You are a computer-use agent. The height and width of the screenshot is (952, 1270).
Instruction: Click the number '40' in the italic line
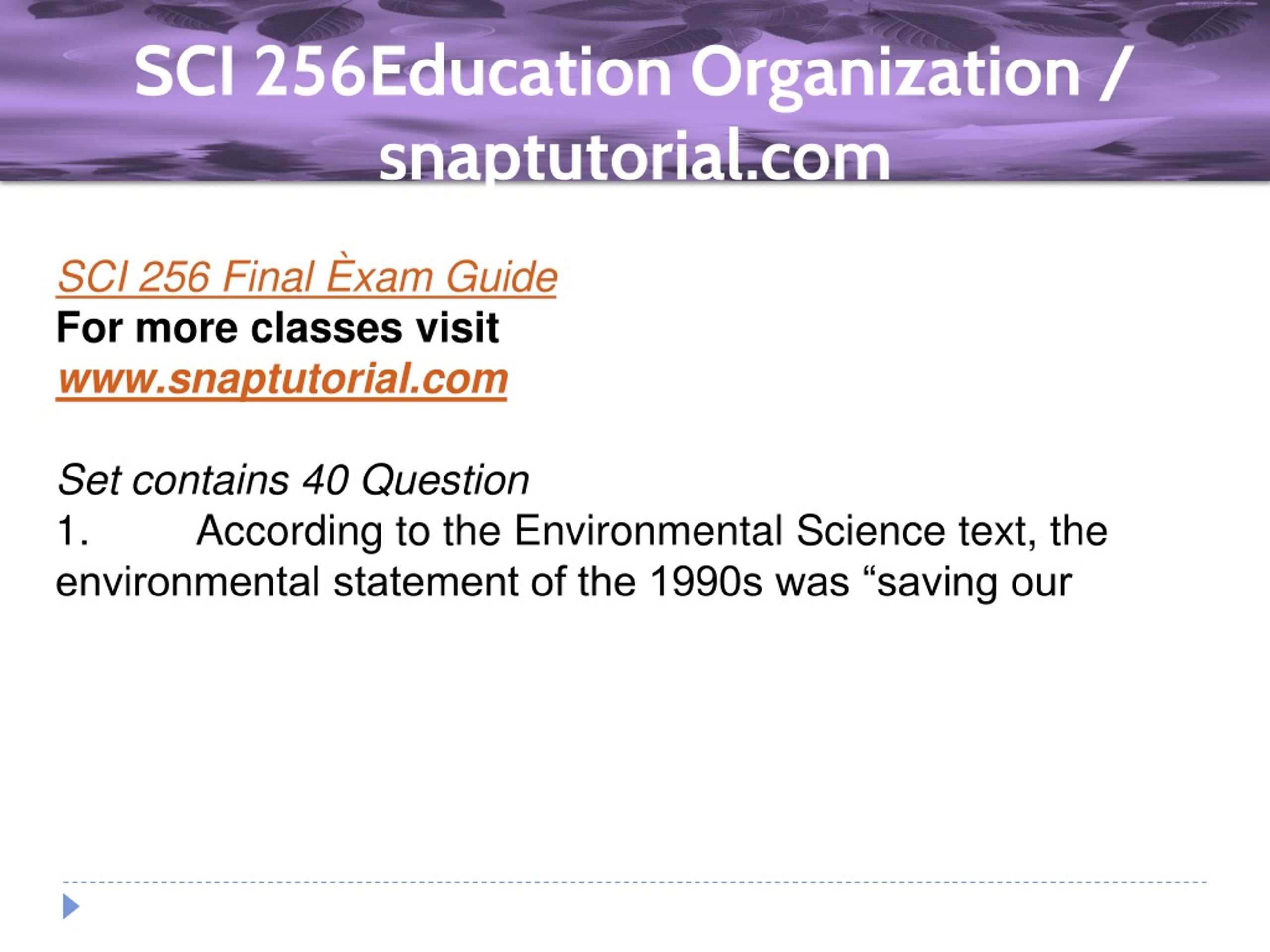point(325,480)
